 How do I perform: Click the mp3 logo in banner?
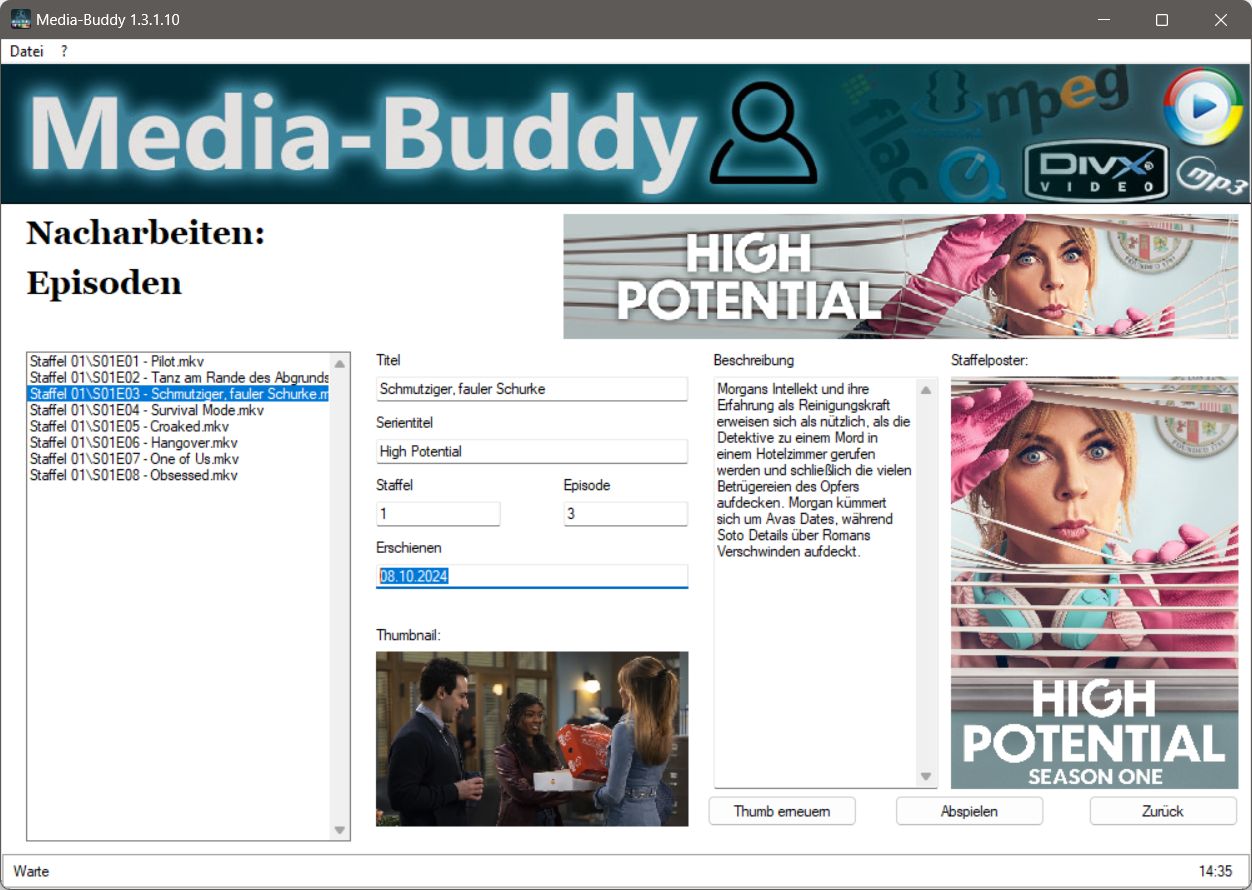[x=1211, y=178]
